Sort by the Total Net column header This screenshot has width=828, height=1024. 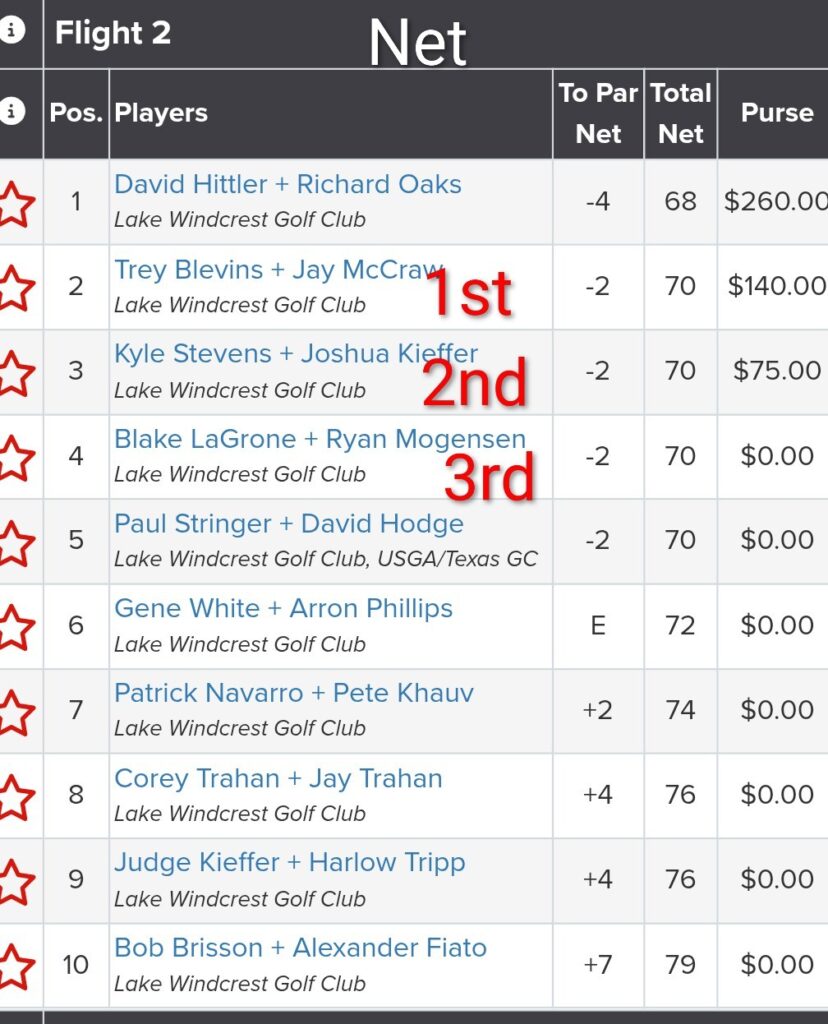tap(680, 113)
